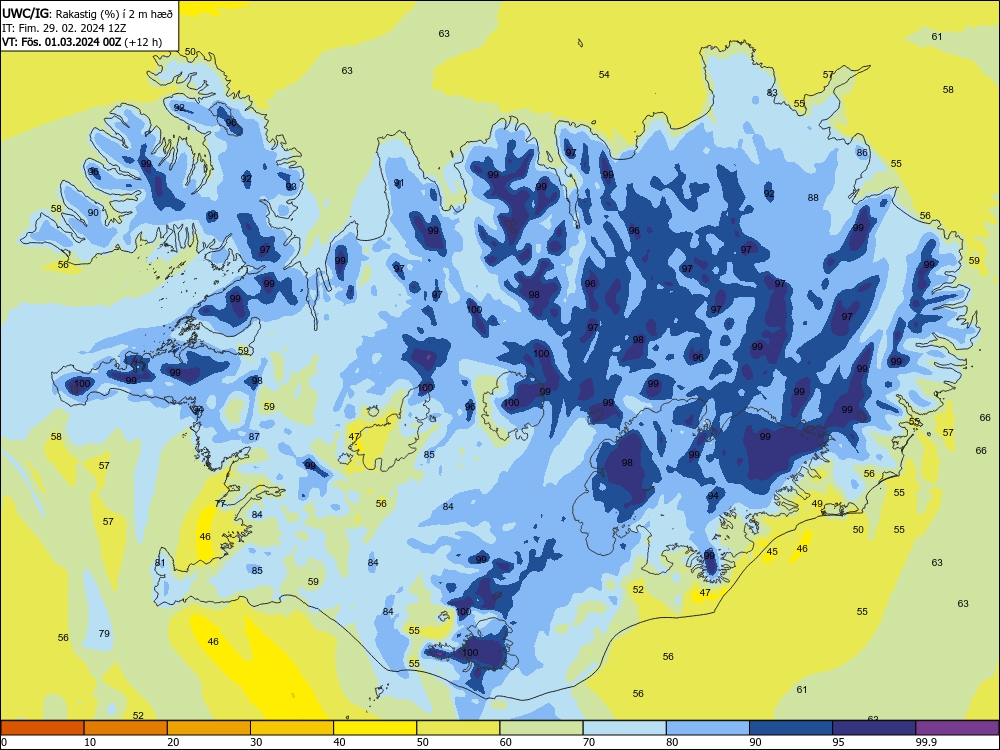This screenshot has height=750, width=1000.
Task: Select the map value '88'
Action: 812,198
